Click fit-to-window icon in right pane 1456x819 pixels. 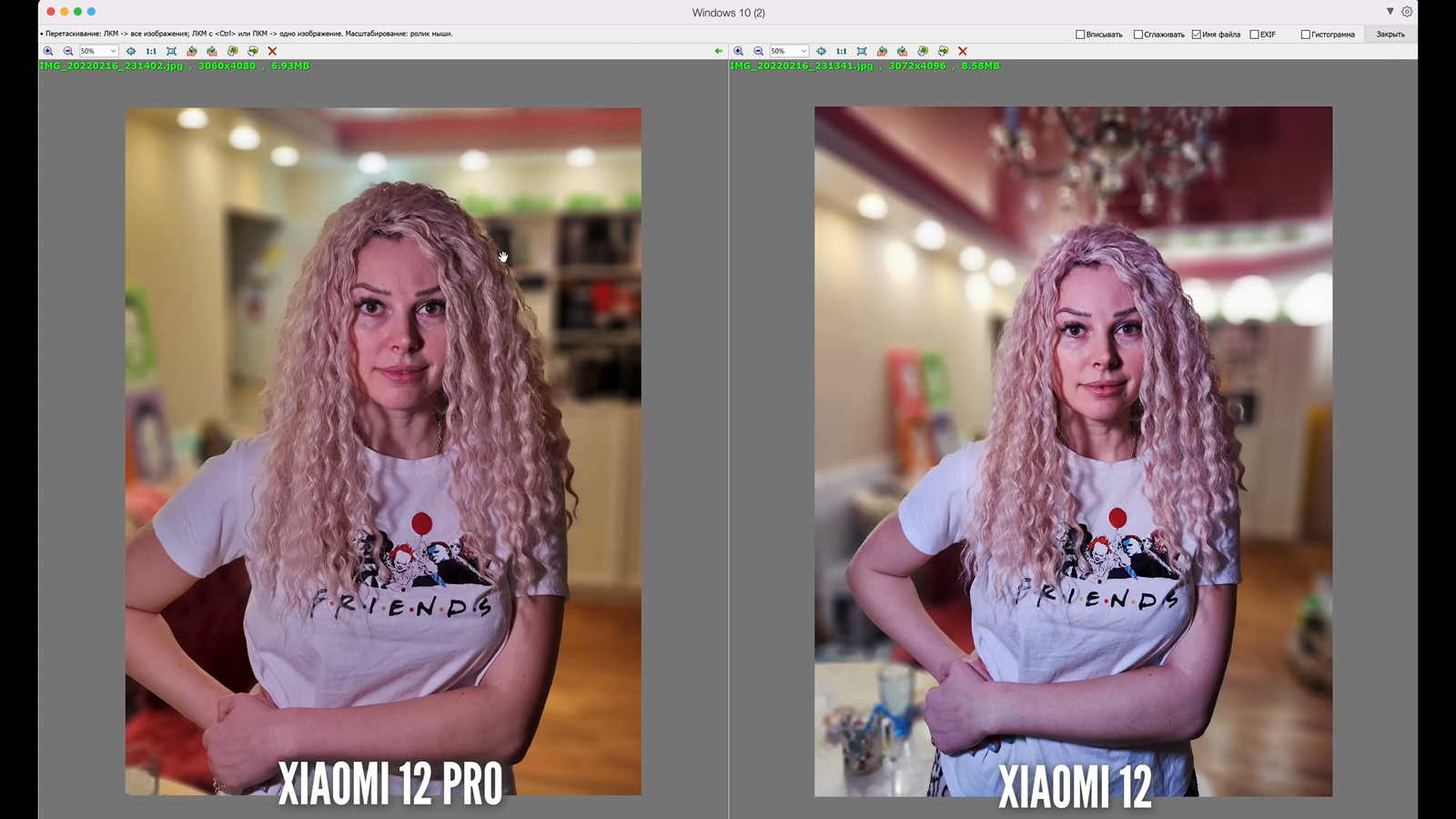pyautogui.click(x=862, y=51)
